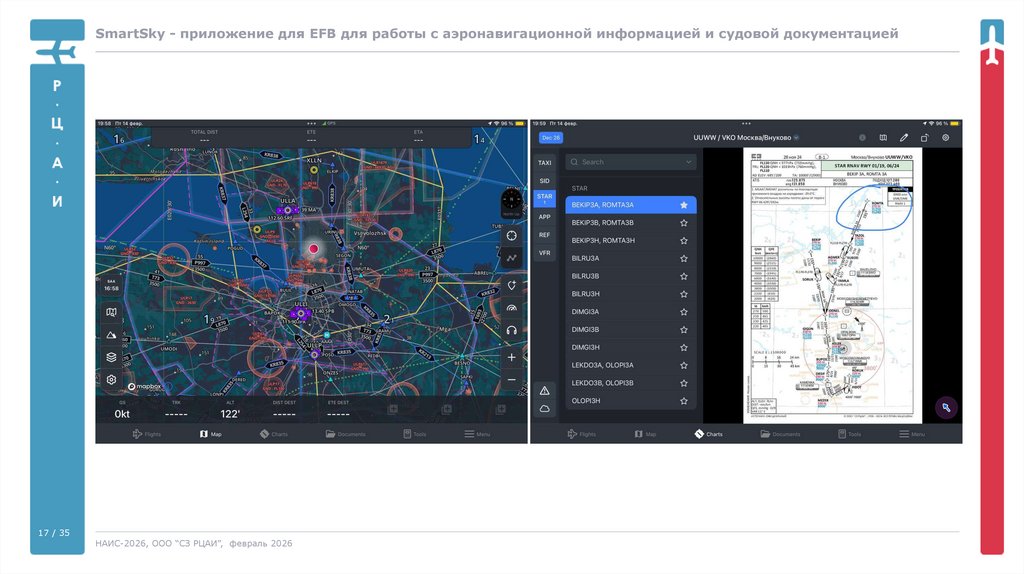Select the pencil annotation tool
The height and width of the screenshot is (574, 1024).
pyautogui.click(x=904, y=137)
